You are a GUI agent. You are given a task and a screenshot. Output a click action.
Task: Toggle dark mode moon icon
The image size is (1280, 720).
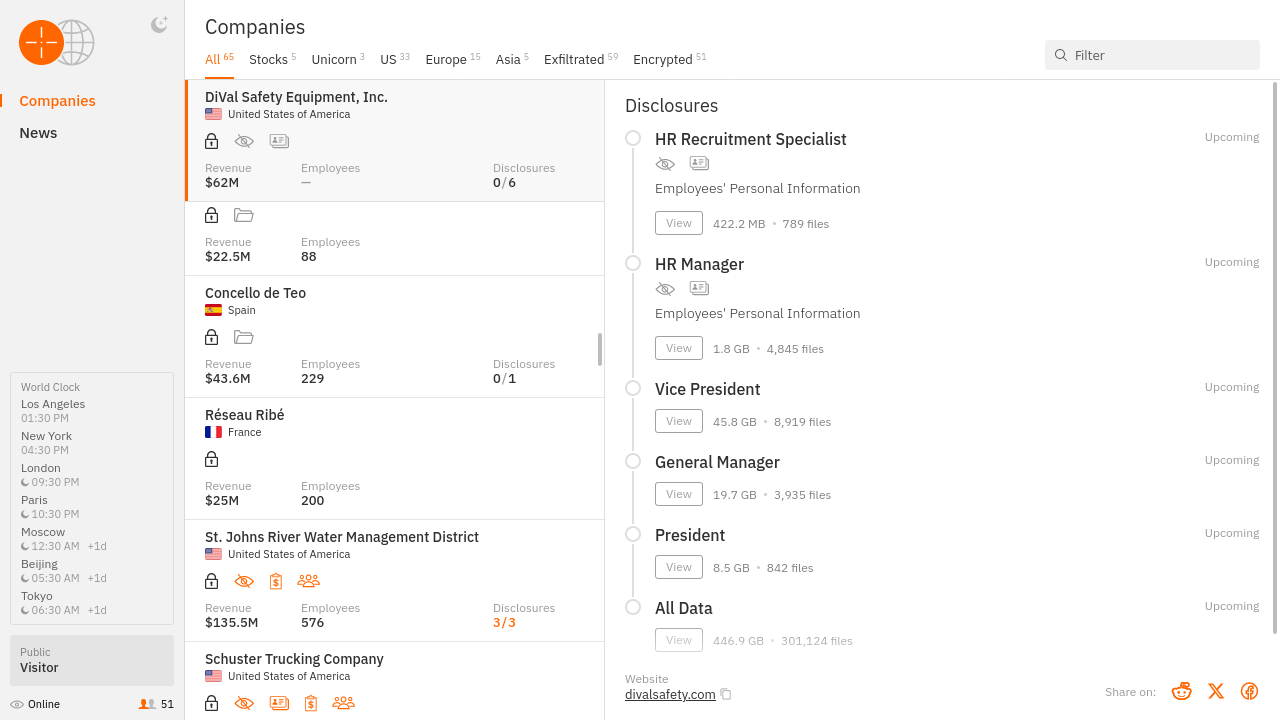pyautogui.click(x=159, y=25)
